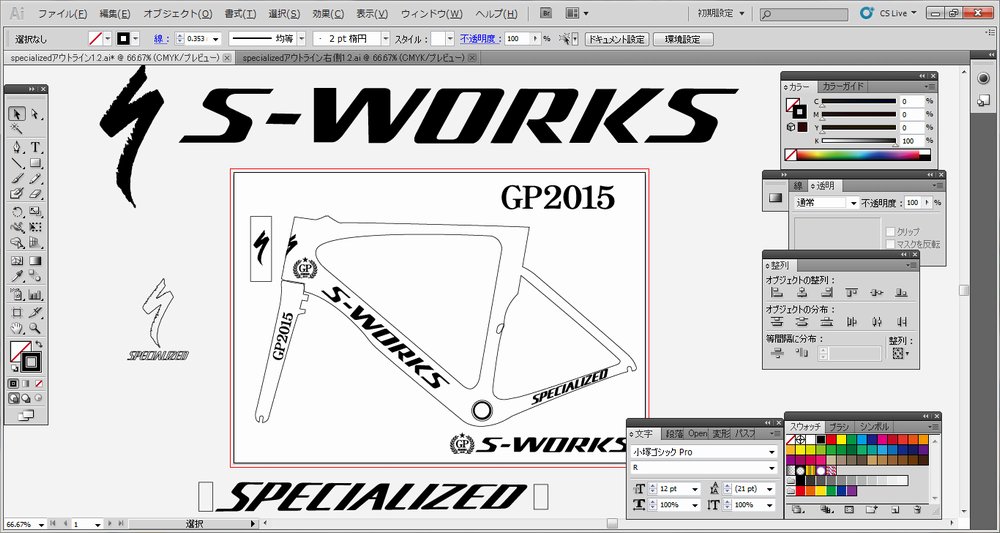Click the change screen mode button in toolbox
The height and width of the screenshot is (533, 1000).
pyautogui.click(x=26, y=415)
